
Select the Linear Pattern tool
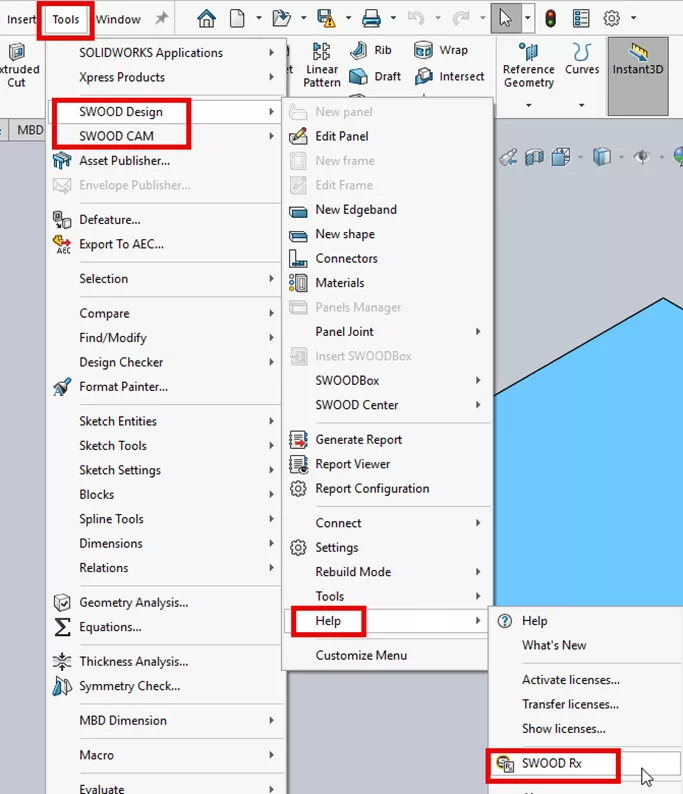click(x=322, y=64)
